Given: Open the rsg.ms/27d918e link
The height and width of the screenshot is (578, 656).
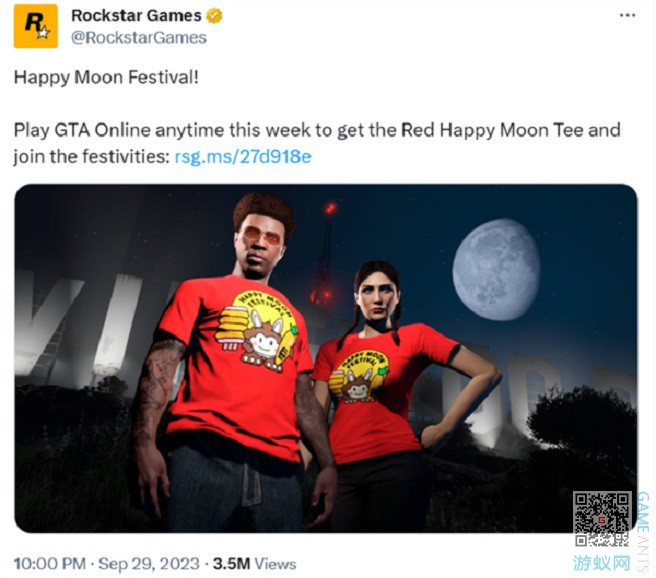Looking at the screenshot, I should [x=243, y=157].
